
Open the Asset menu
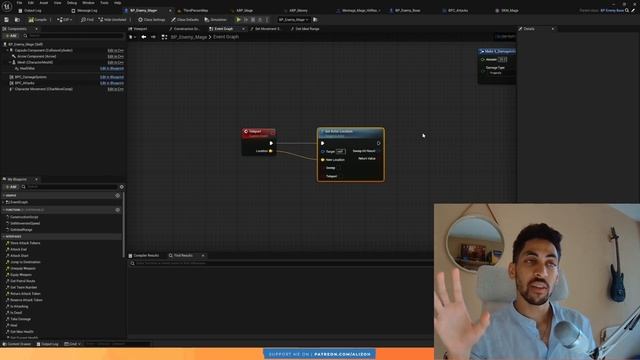pos(43,3)
